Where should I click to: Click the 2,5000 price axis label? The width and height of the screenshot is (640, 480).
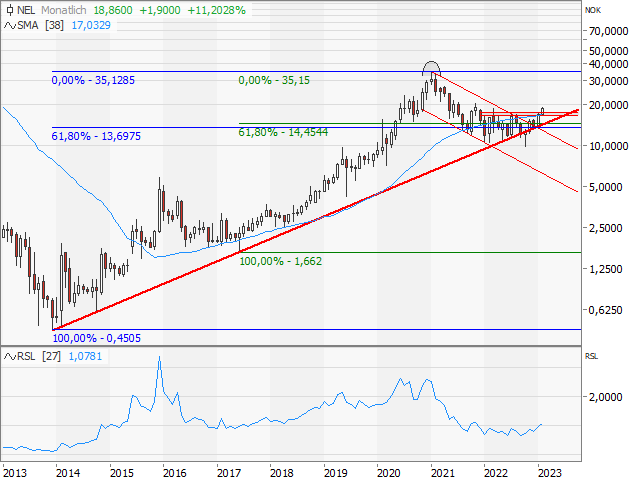605,228
